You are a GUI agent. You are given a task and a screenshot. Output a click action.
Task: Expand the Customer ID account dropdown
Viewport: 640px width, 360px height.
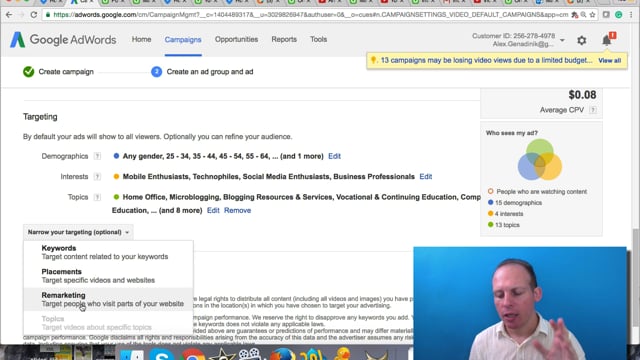562,40
